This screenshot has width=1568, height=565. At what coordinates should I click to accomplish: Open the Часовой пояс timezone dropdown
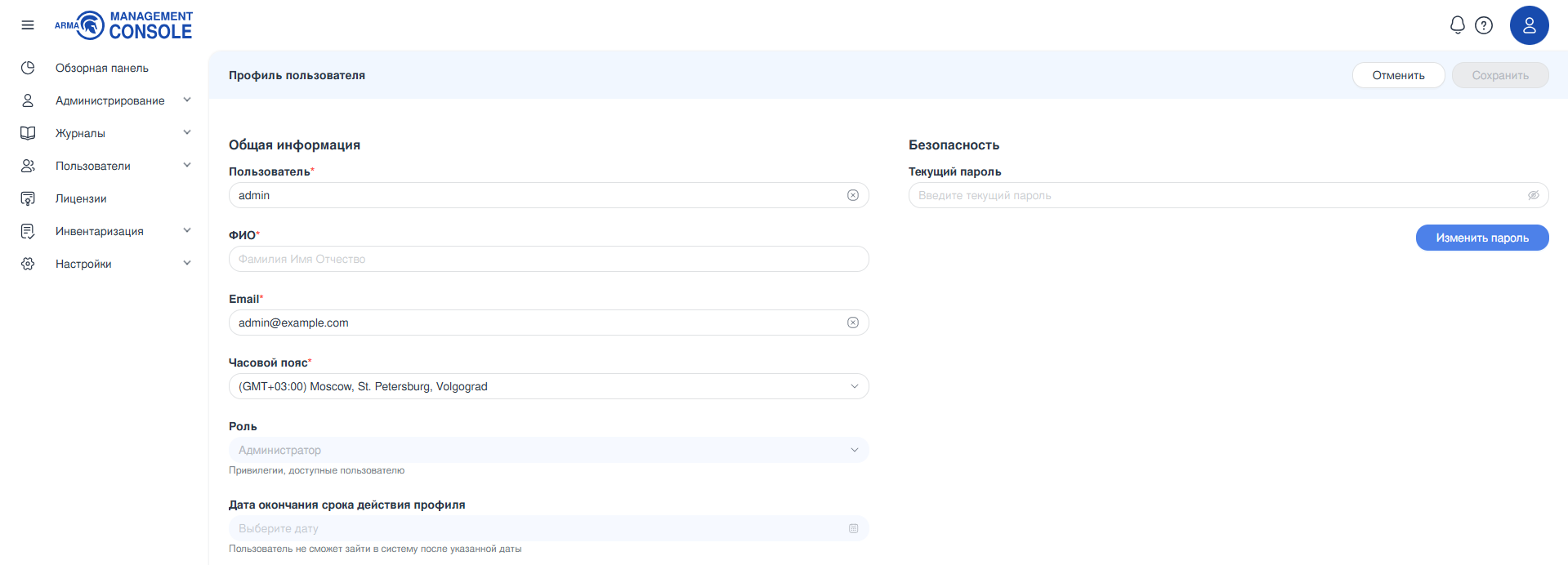548,386
